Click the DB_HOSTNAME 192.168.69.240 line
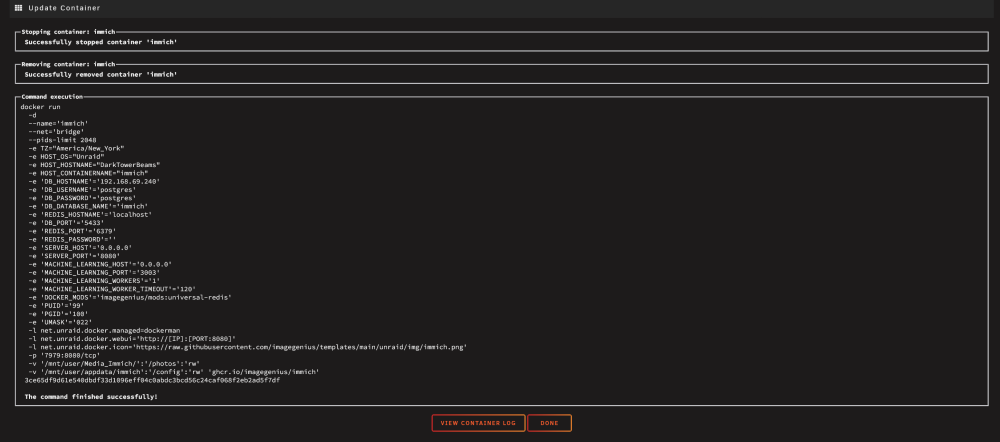This screenshot has height=442, width=1000. pos(94,182)
